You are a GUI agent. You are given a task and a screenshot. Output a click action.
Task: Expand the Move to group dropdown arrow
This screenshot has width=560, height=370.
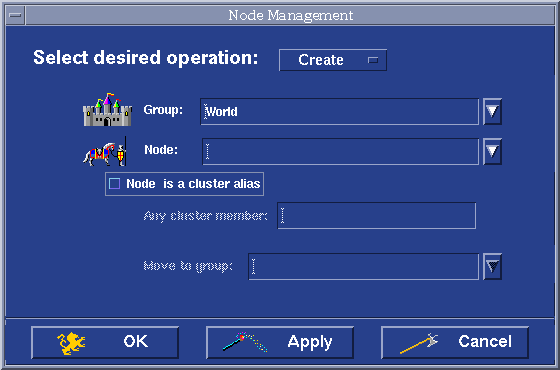pos(492,266)
